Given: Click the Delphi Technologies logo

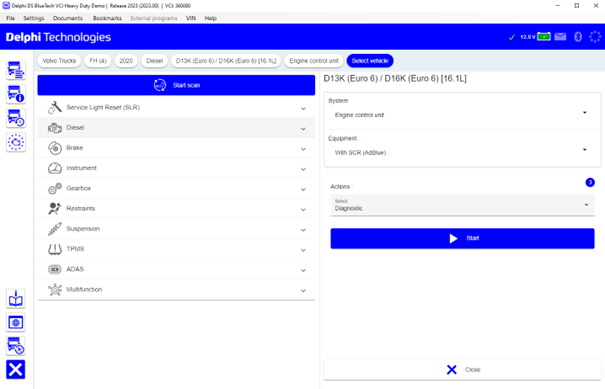Looking at the screenshot, I should 58,37.
